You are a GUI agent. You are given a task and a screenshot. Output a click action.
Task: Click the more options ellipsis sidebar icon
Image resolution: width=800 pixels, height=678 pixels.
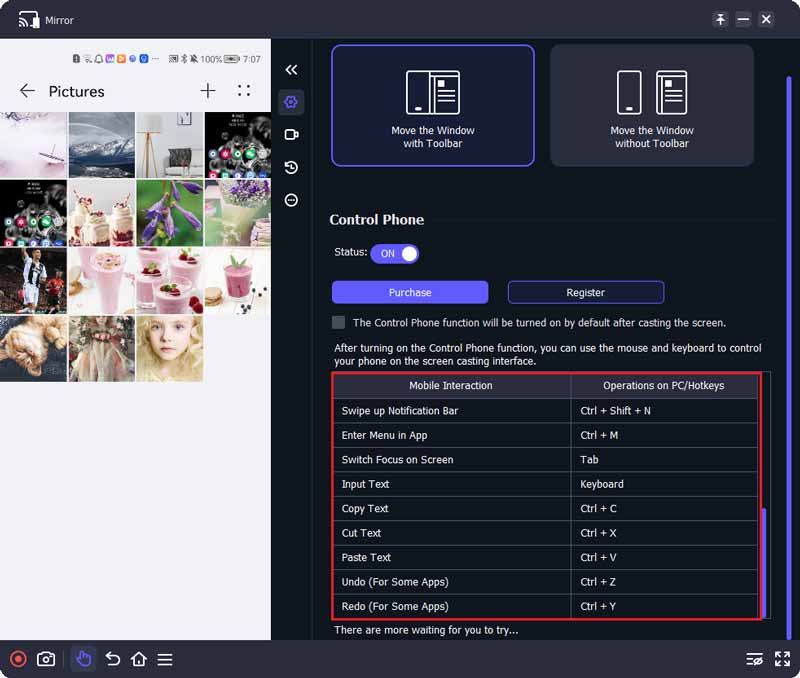point(291,200)
